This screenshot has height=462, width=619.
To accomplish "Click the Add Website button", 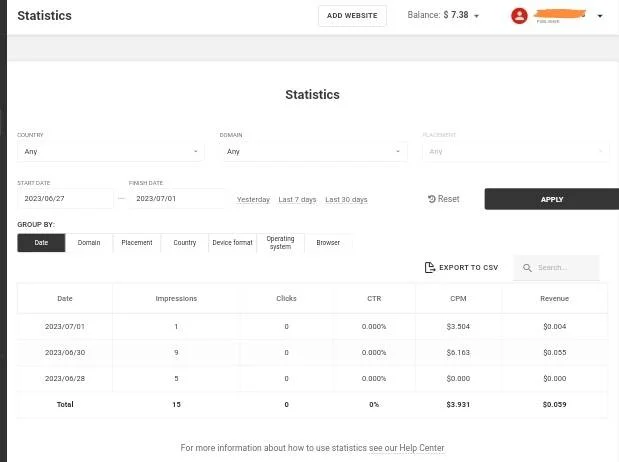I will (x=352, y=16).
